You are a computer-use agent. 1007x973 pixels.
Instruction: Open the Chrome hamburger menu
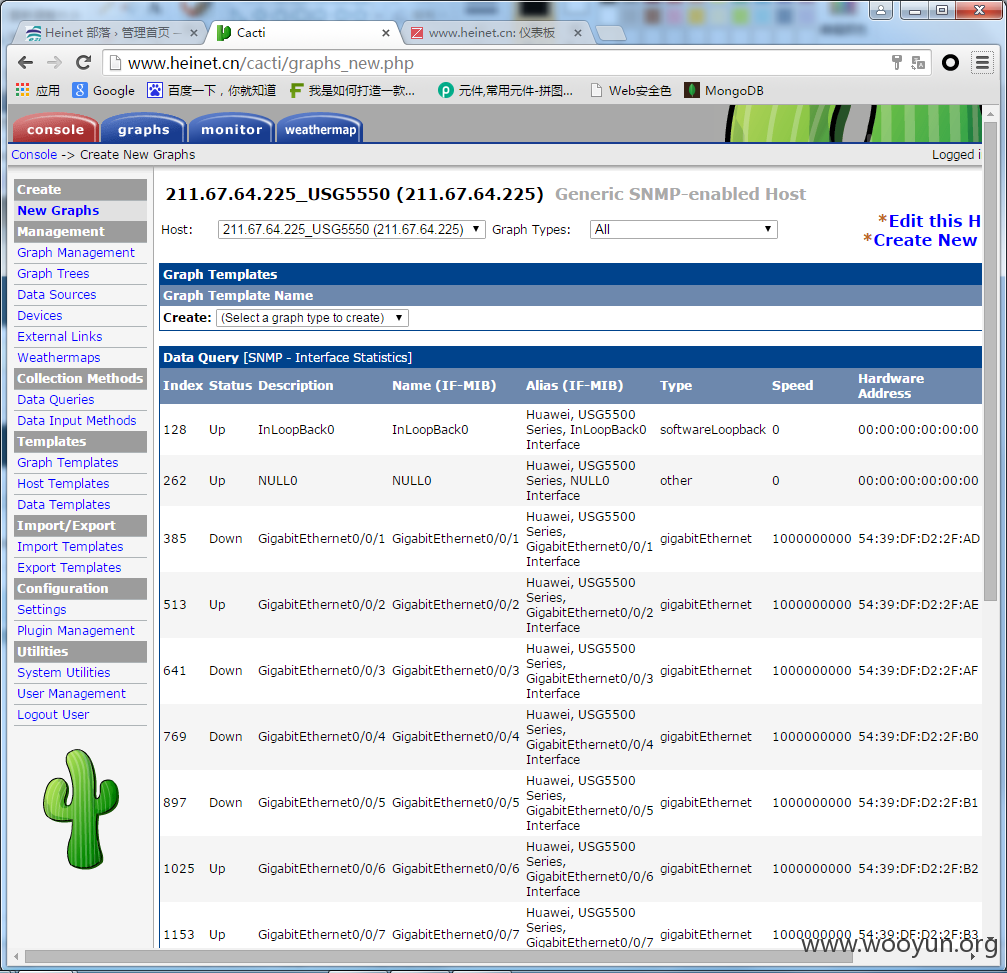[982, 62]
